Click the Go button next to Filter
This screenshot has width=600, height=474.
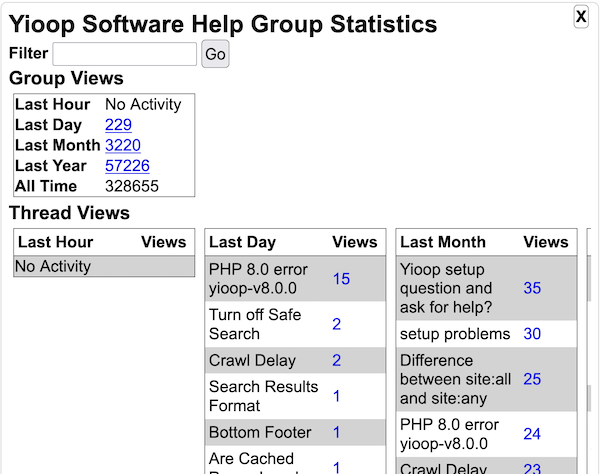pyautogui.click(x=215, y=54)
